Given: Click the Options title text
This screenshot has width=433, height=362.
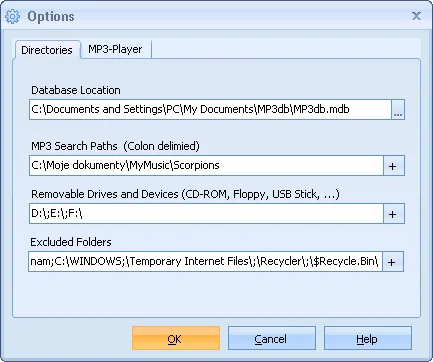Looking at the screenshot, I should (51, 16).
